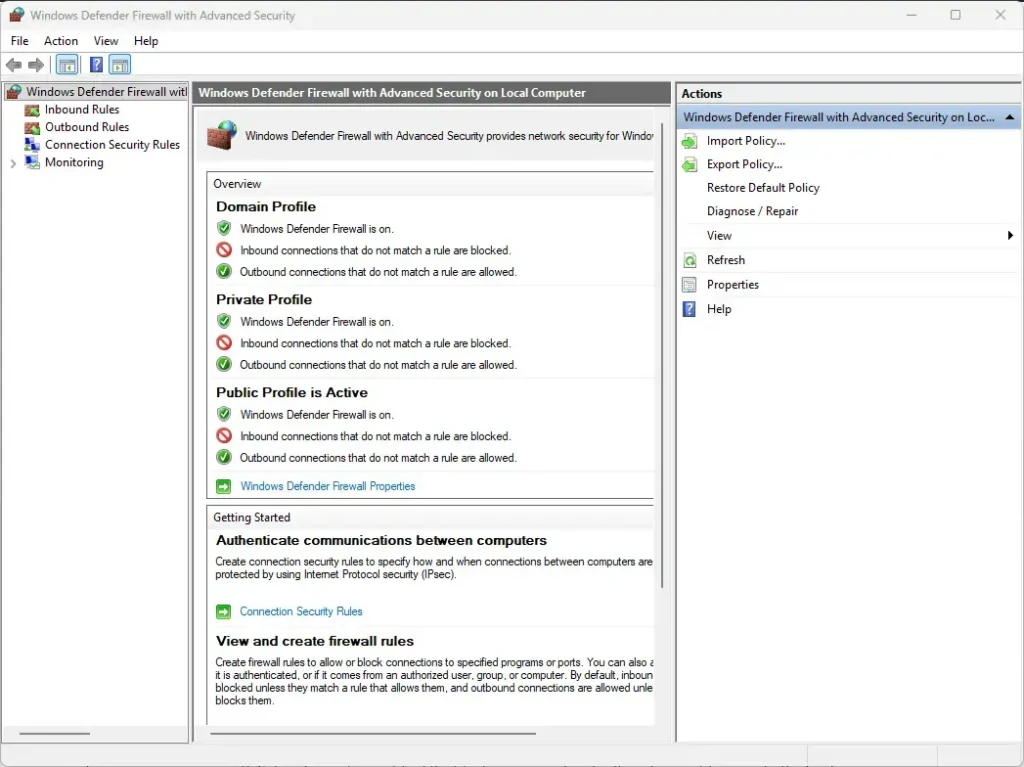Click the blue Help toolbar icon
This screenshot has width=1024, height=767.
point(96,65)
